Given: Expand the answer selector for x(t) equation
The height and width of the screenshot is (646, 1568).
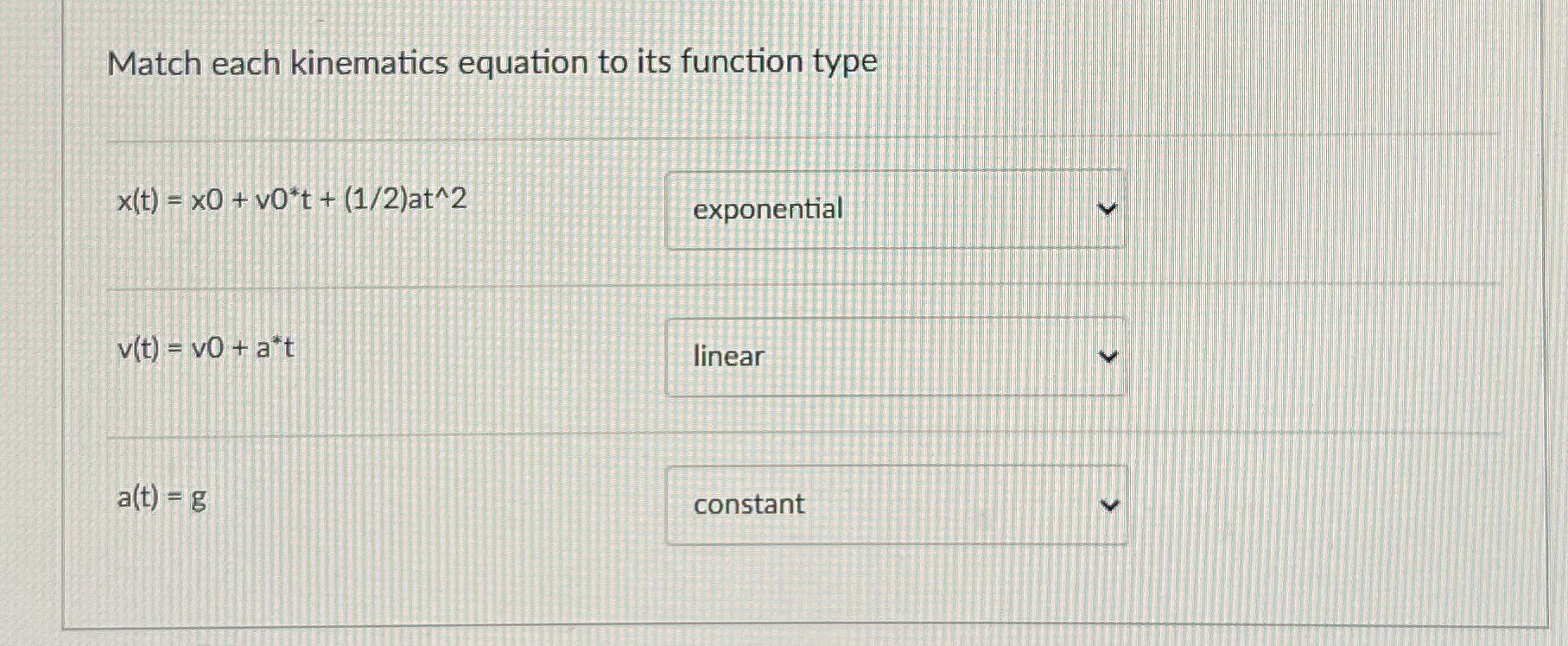Looking at the screenshot, I should (894, 207).
